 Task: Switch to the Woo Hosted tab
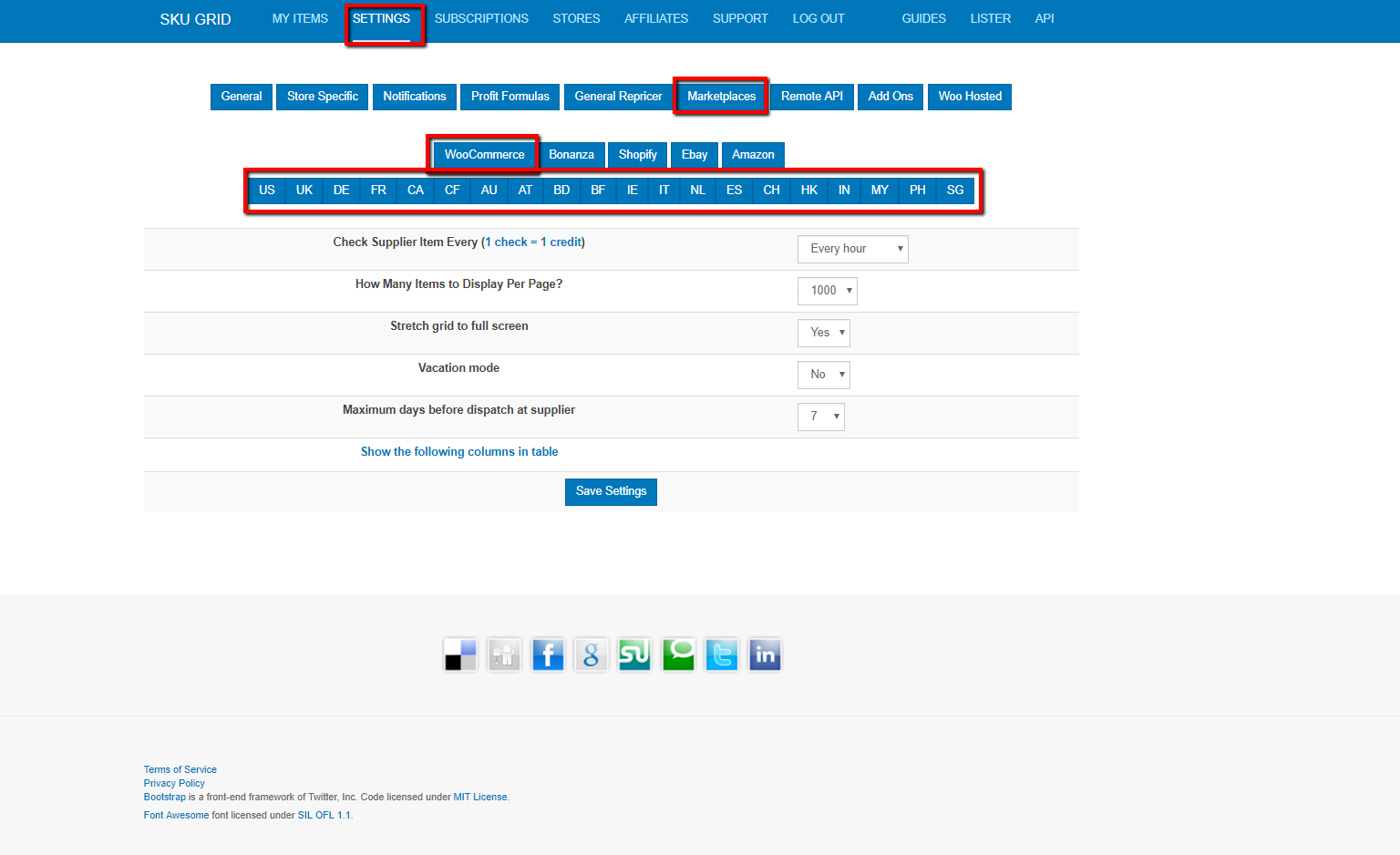pyautogui.click(x=970, y=97)
